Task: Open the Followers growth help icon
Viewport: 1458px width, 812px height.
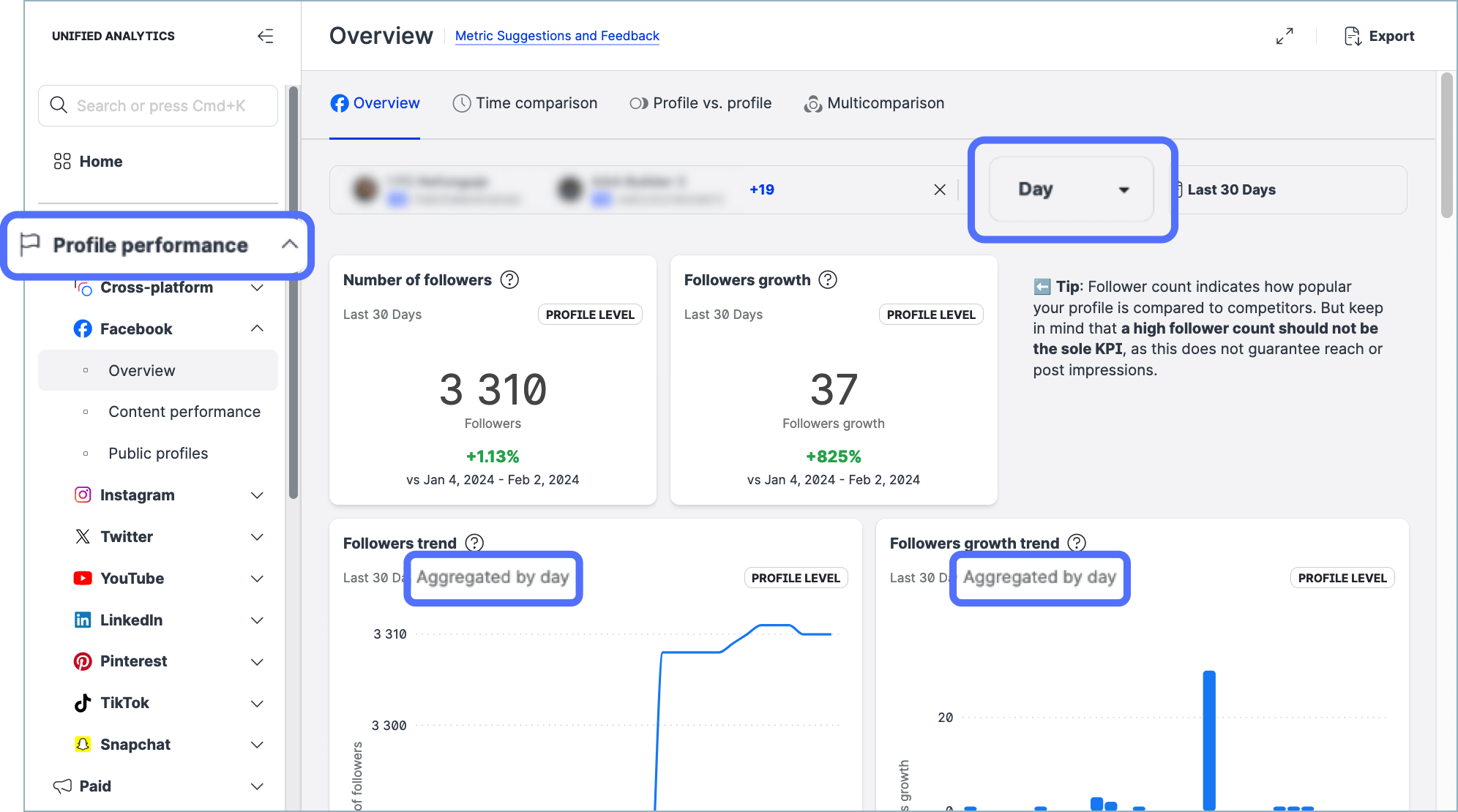Action: point(828,279)
